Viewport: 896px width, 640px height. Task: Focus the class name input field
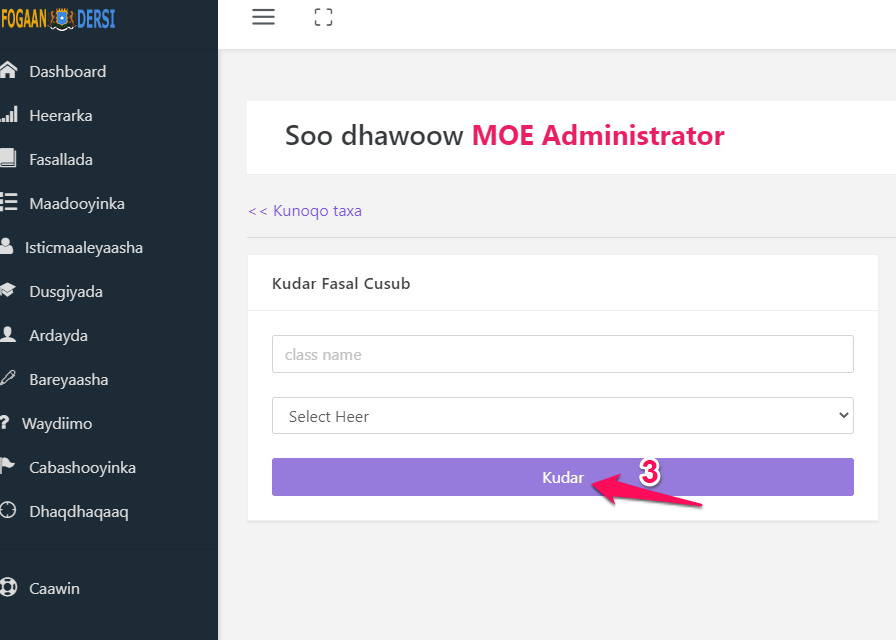point(563,354)
